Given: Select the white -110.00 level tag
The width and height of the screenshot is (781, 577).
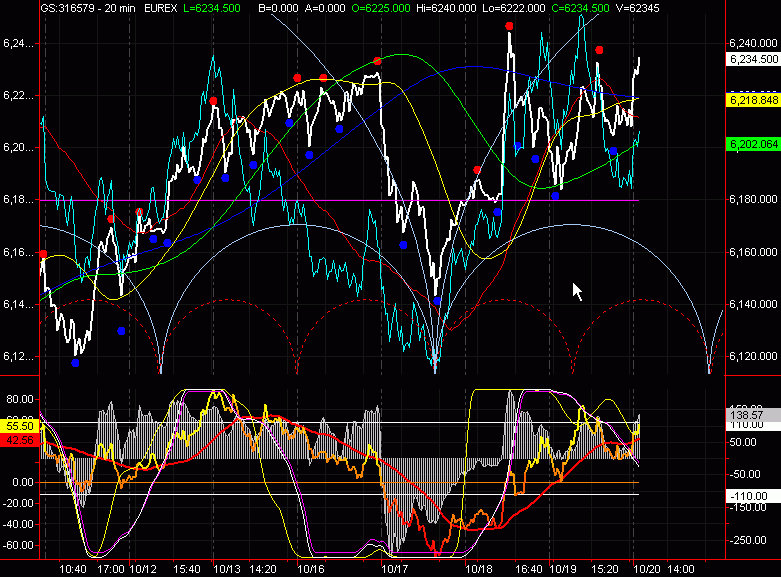Looking at the screenshot, I should 753,496.
